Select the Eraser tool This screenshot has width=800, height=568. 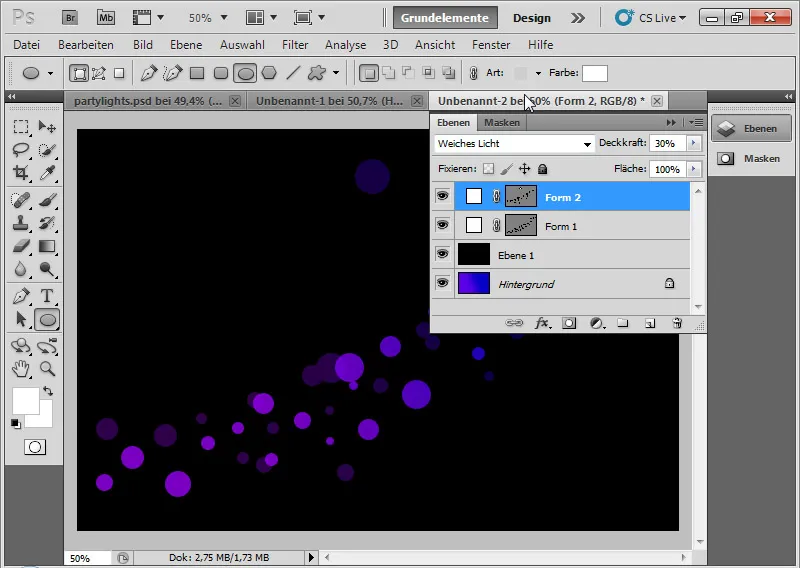tap(21, 246)
